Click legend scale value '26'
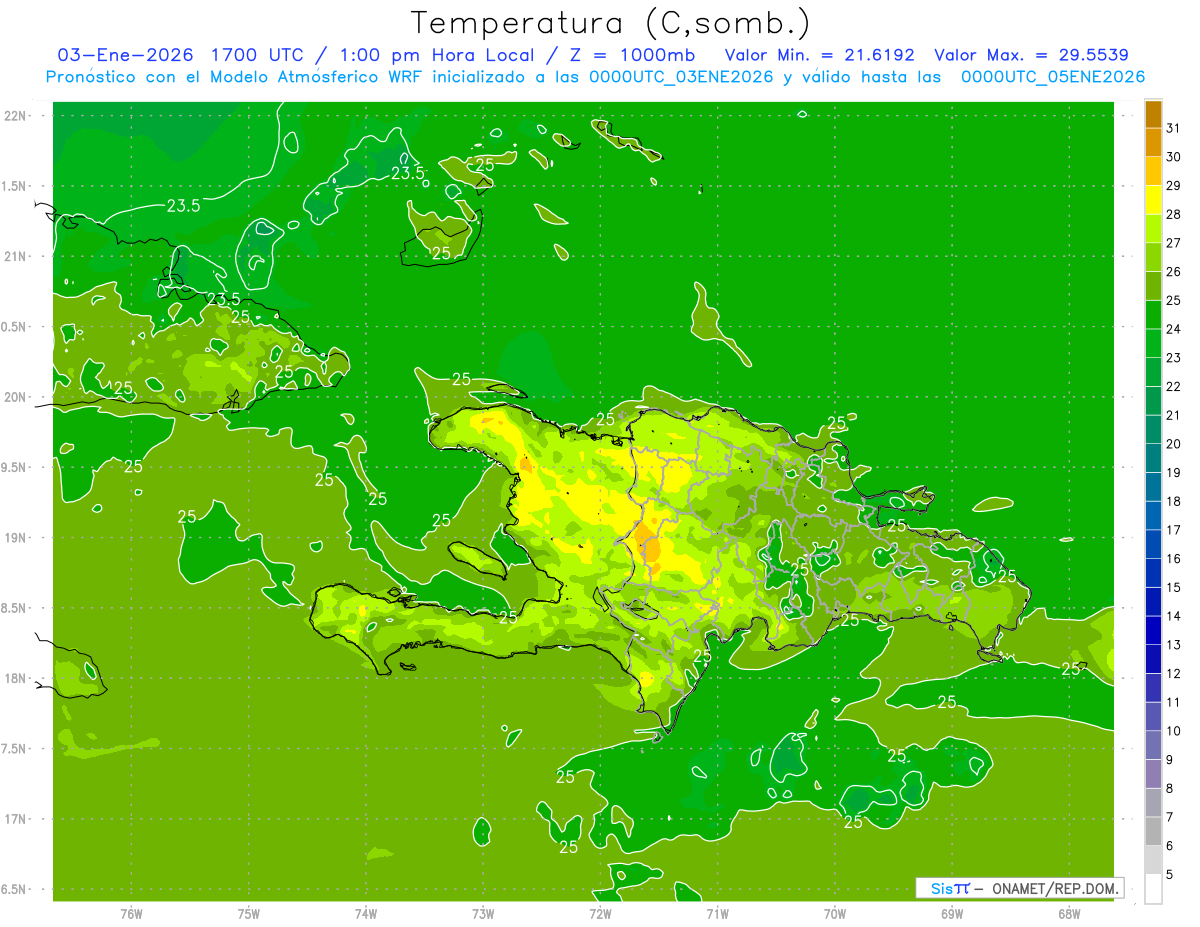The width and height of the screenshot is (1200, 927). (x=1173, y=272)
